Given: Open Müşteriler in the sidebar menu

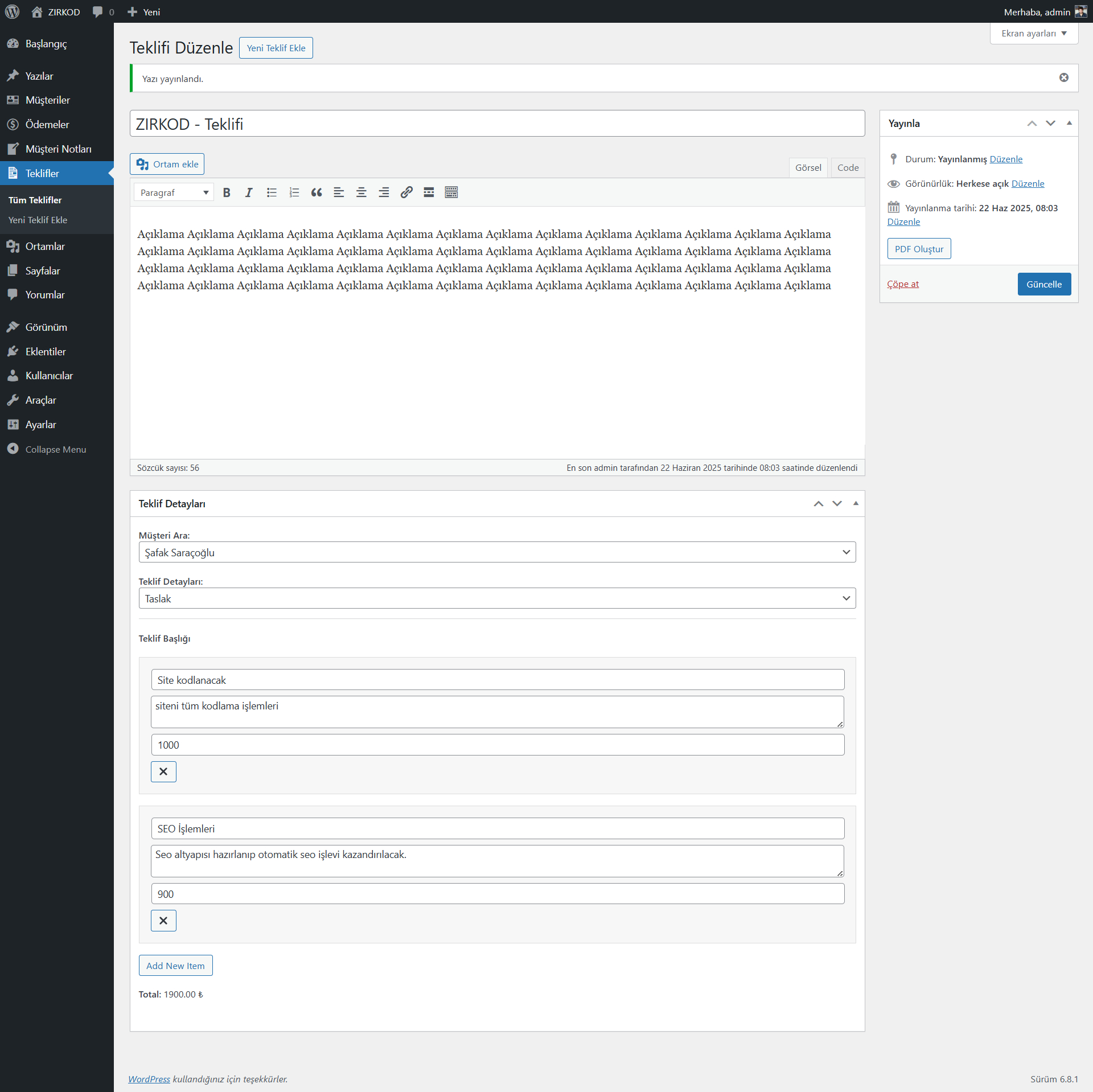Looking at the screenshot, I should coord(48,100).
